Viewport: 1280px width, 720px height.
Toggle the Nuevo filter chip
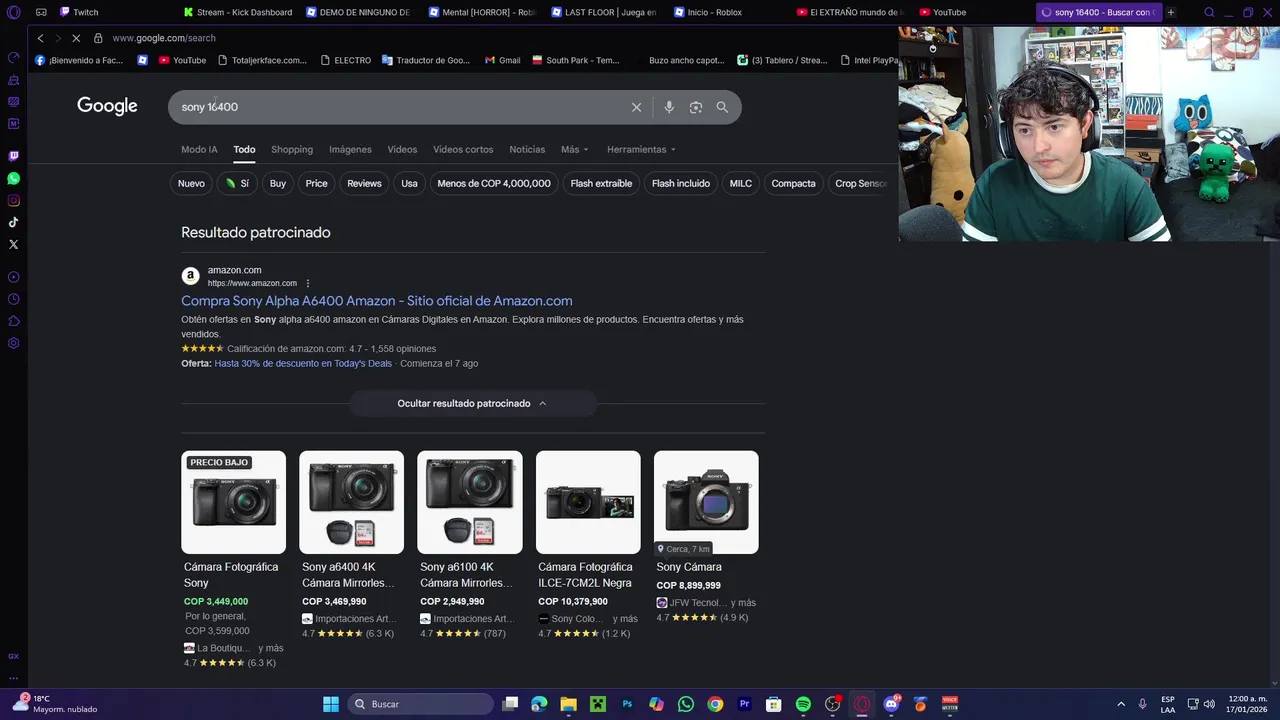tap(191, 183)
